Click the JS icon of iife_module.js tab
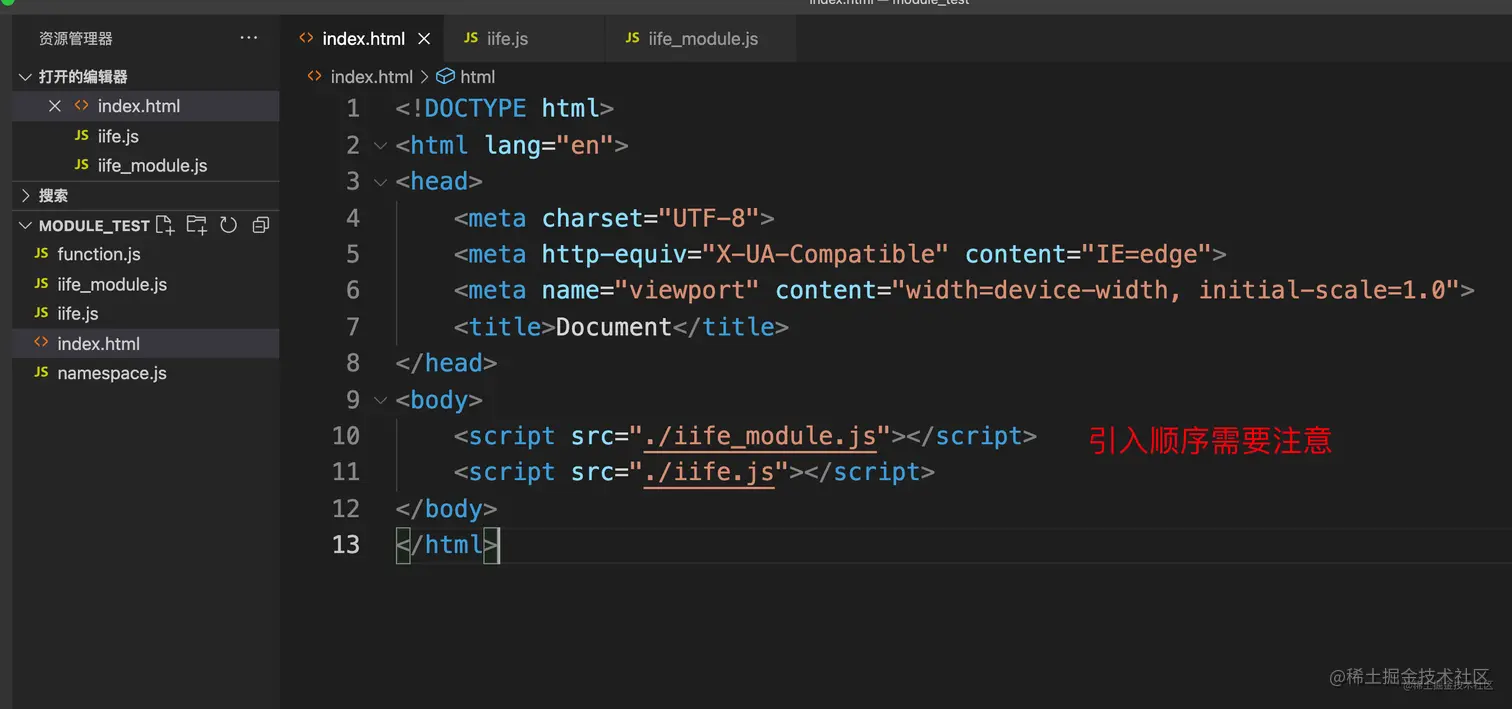 coord(632,38)
